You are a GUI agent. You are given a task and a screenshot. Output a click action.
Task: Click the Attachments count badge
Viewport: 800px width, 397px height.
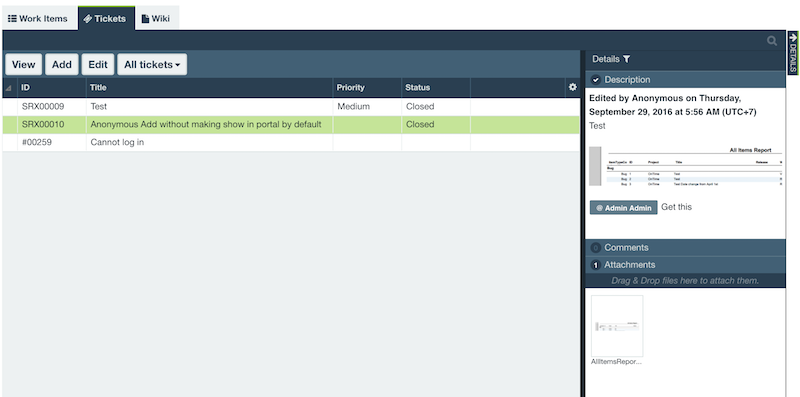[595, 265]
